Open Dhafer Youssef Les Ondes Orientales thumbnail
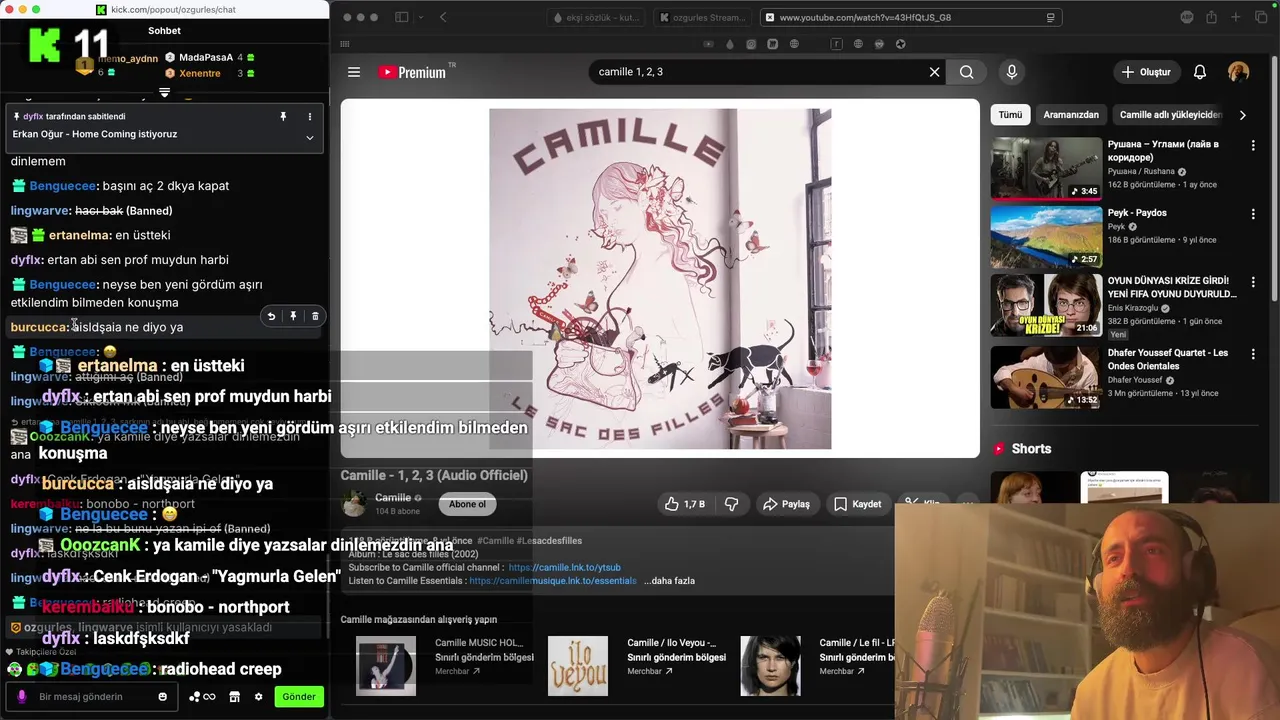 pos(1046,377)
